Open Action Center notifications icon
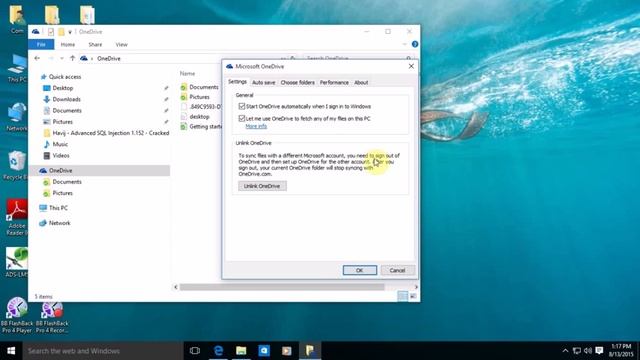This screenshot has height=360, width=640. (x=599, y=351)
